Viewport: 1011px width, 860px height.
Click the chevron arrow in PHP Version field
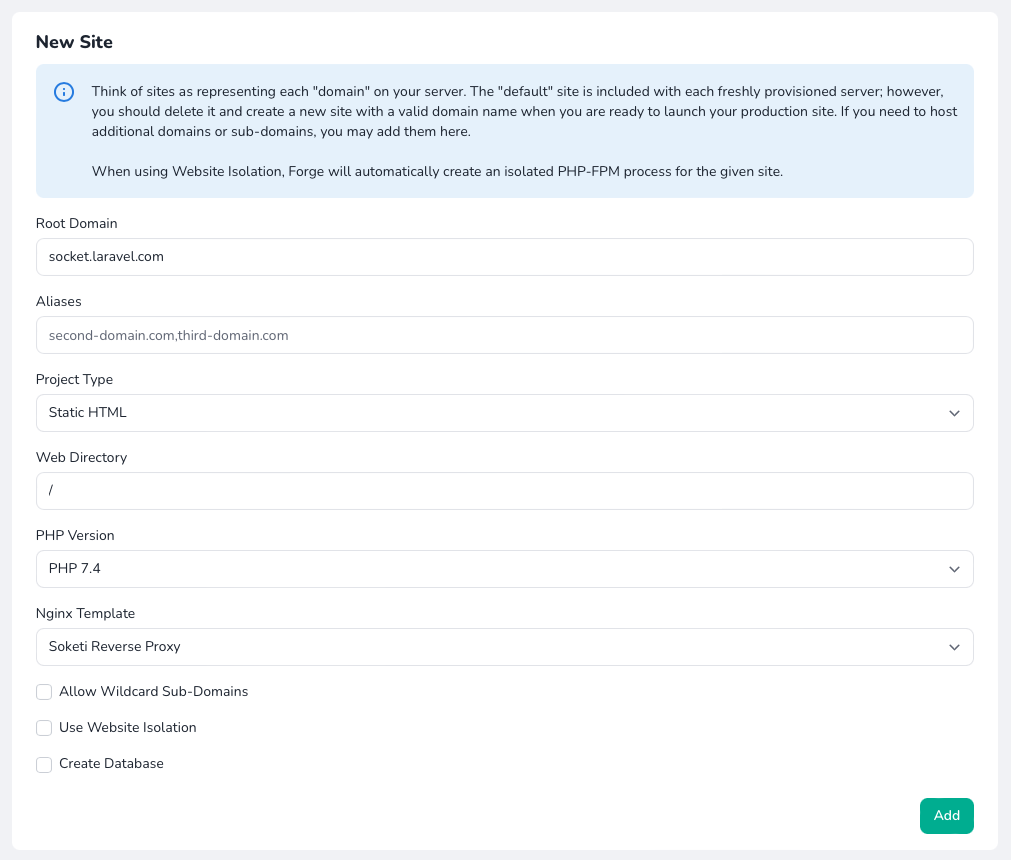(954, 569)
